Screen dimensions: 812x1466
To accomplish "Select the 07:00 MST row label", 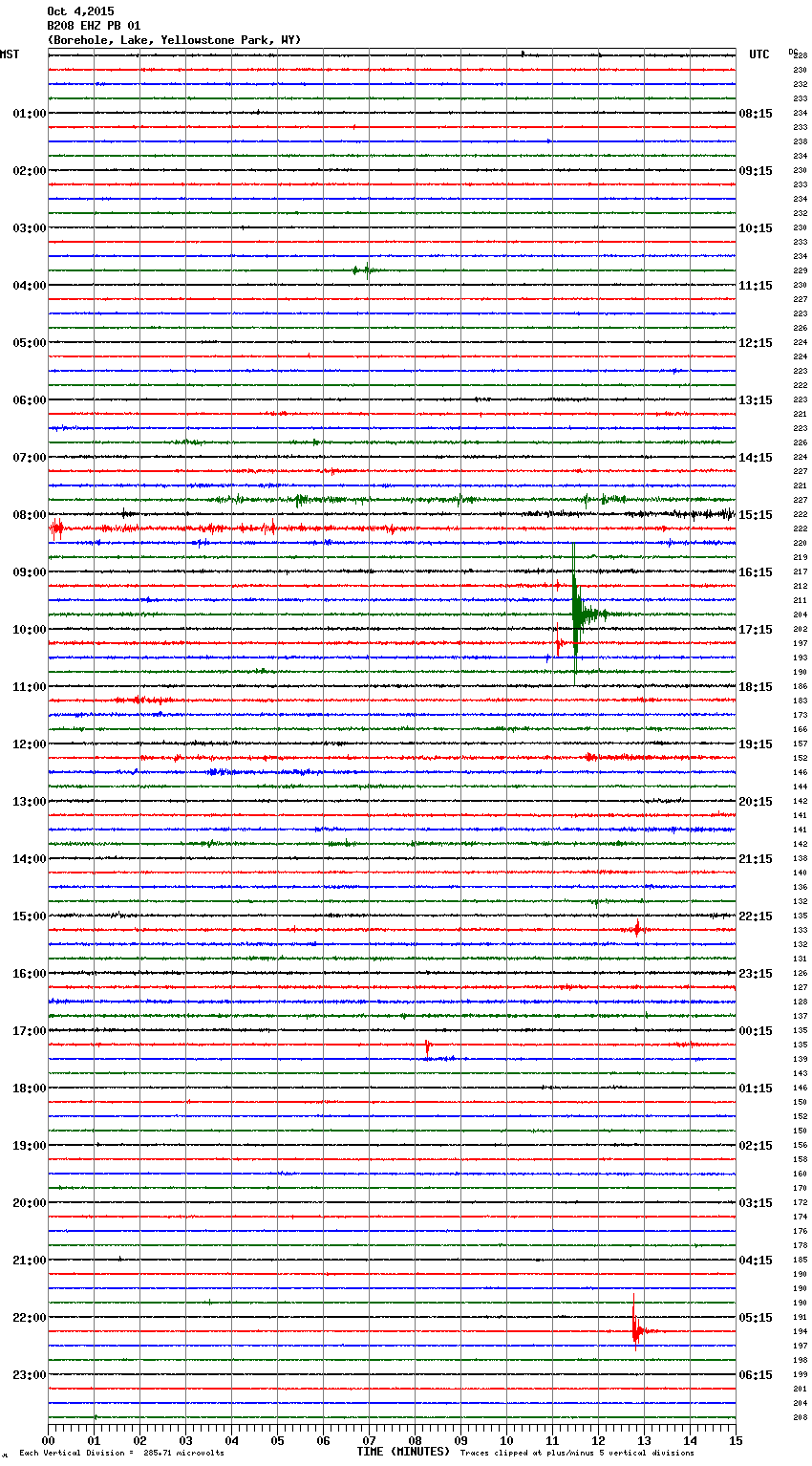I will 30,458.
